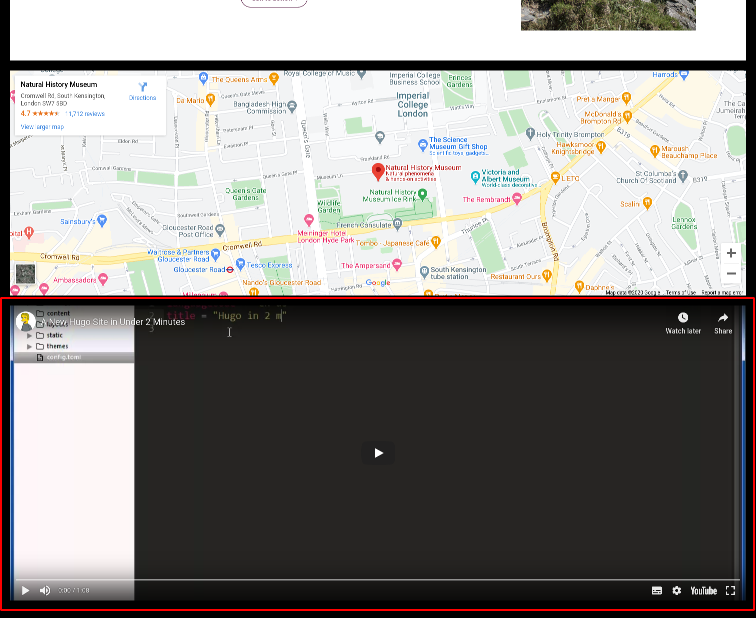This screenshot has height=618, width=756.
Task: Select the Meininger Hotel pink marker
Action: (309, 220)
